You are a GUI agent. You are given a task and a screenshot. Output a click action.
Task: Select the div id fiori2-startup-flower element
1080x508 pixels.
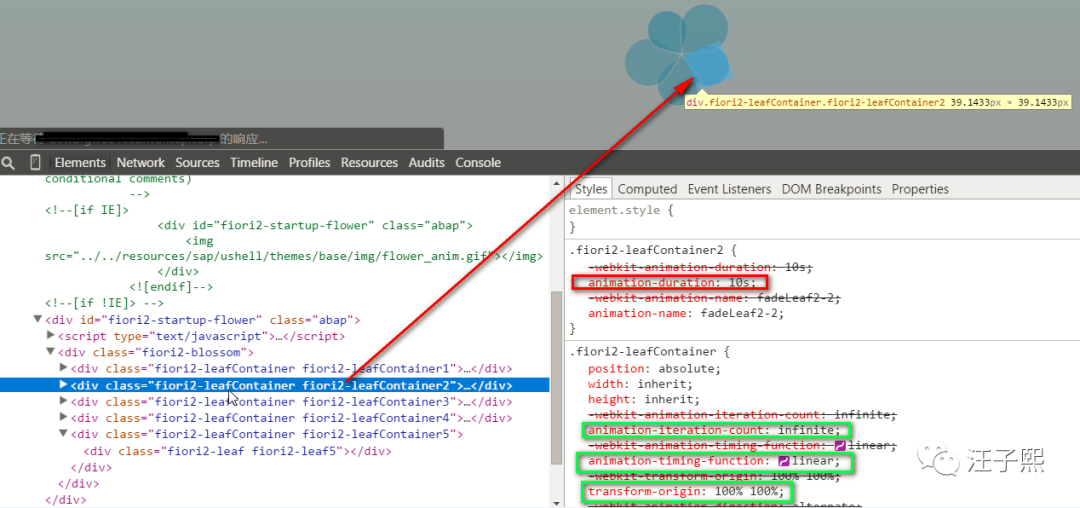202,319
